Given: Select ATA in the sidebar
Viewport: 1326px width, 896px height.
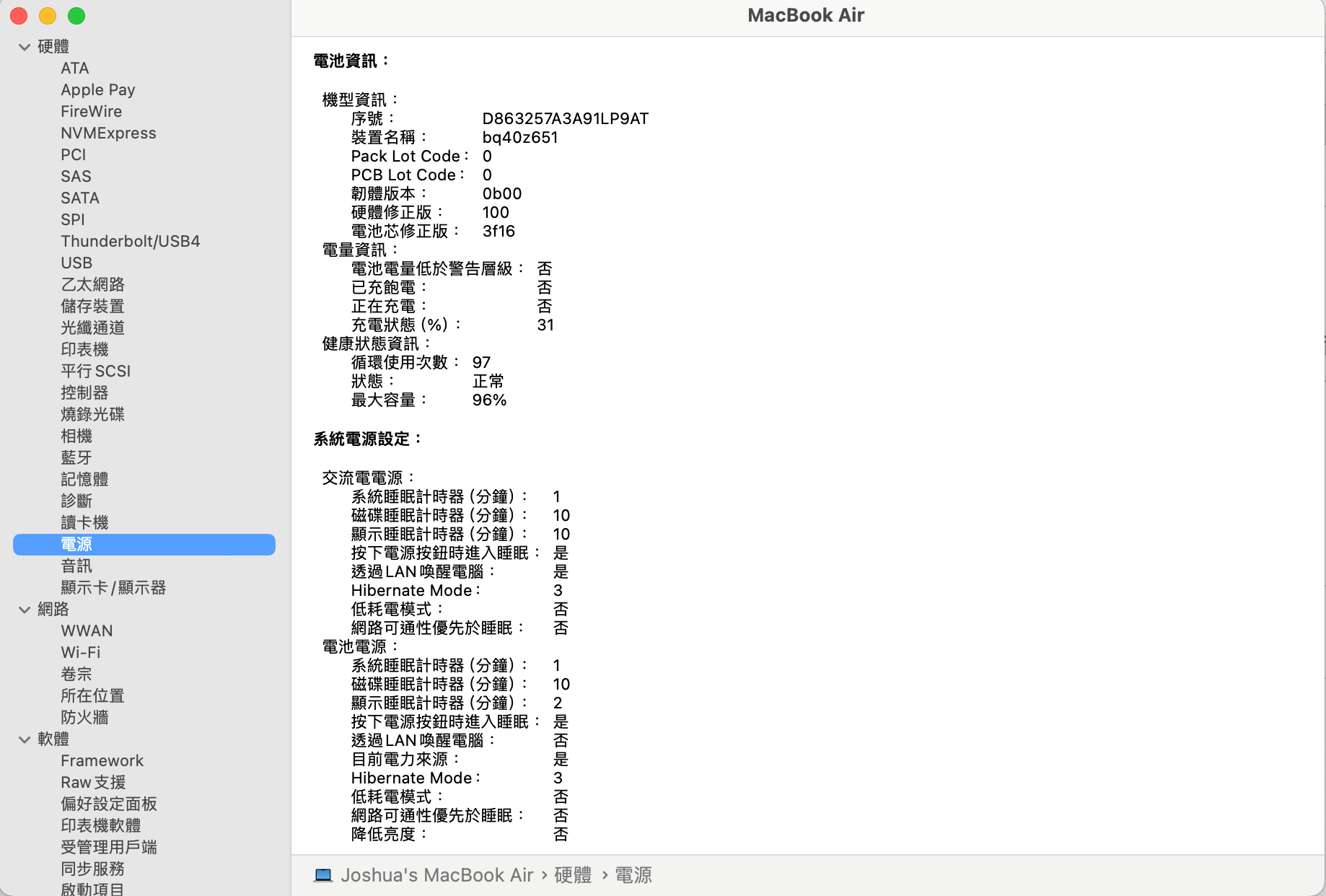Looking at the screenshot, I should pyautogui.click(x=75, y=69).
